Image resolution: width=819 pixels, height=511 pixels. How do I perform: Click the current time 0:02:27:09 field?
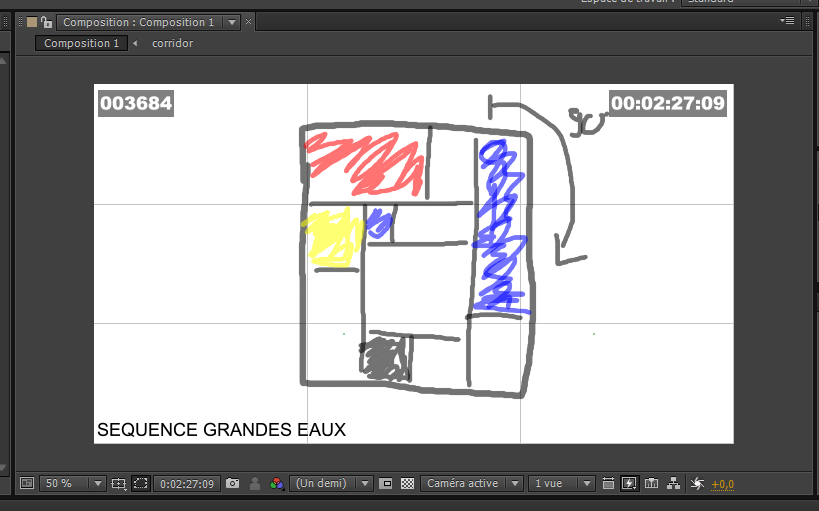[x=187, y=484]
